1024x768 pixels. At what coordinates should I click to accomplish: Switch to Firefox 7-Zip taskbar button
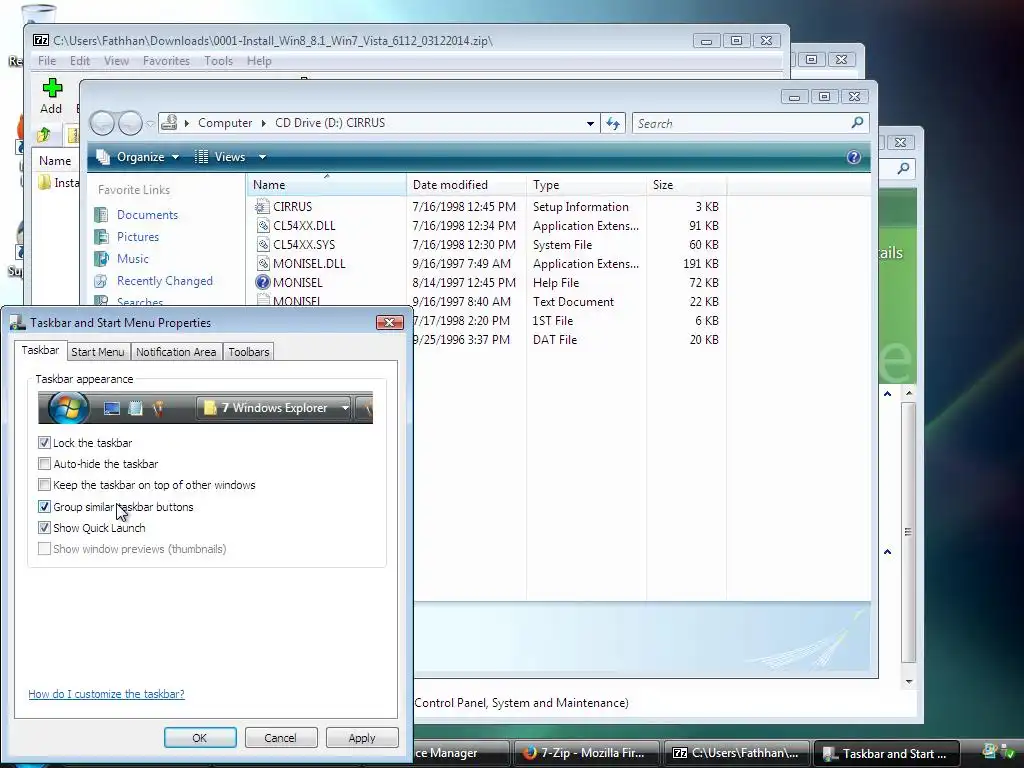[586, 753]
